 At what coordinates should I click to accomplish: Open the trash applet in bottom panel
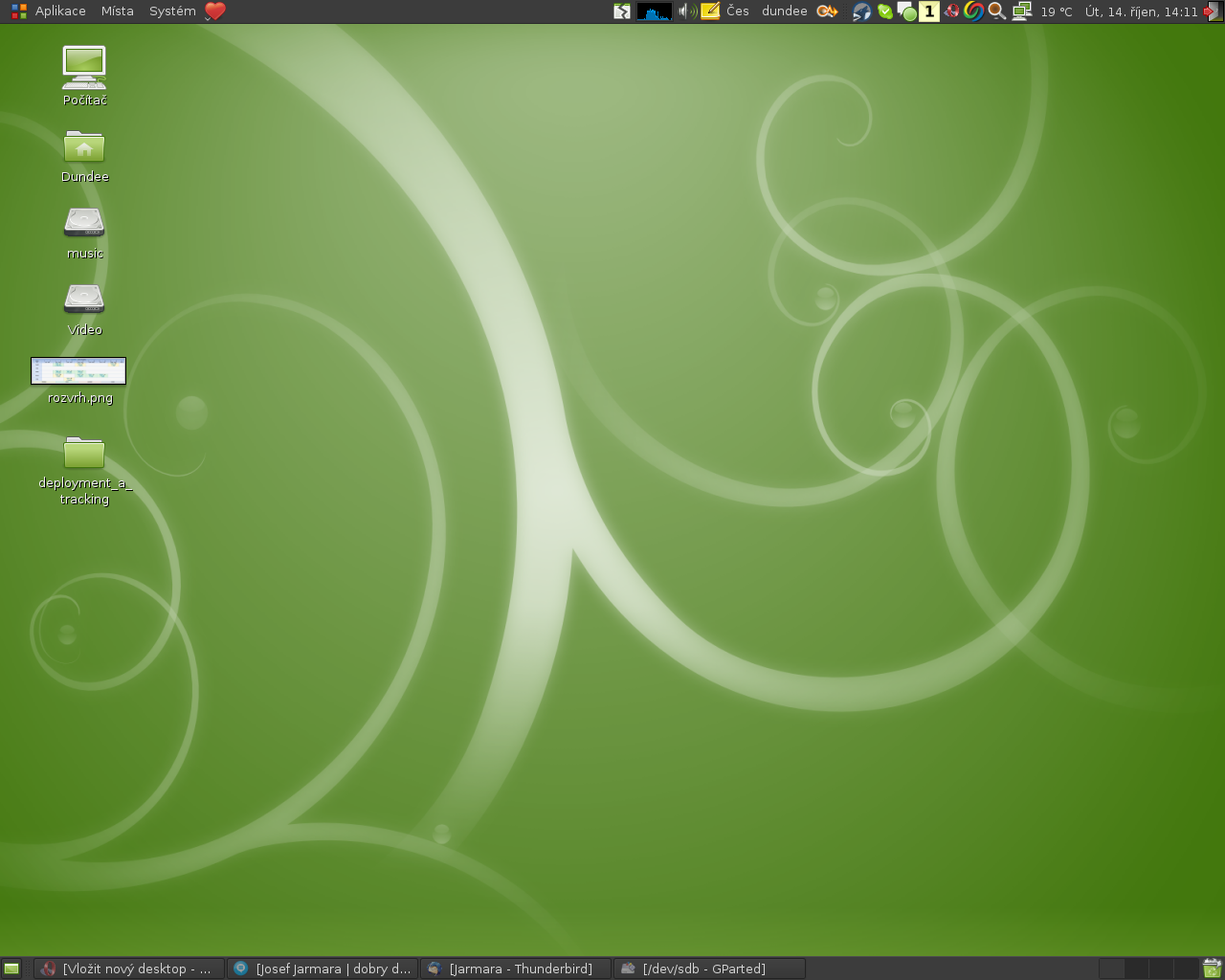pos(1212,969)
